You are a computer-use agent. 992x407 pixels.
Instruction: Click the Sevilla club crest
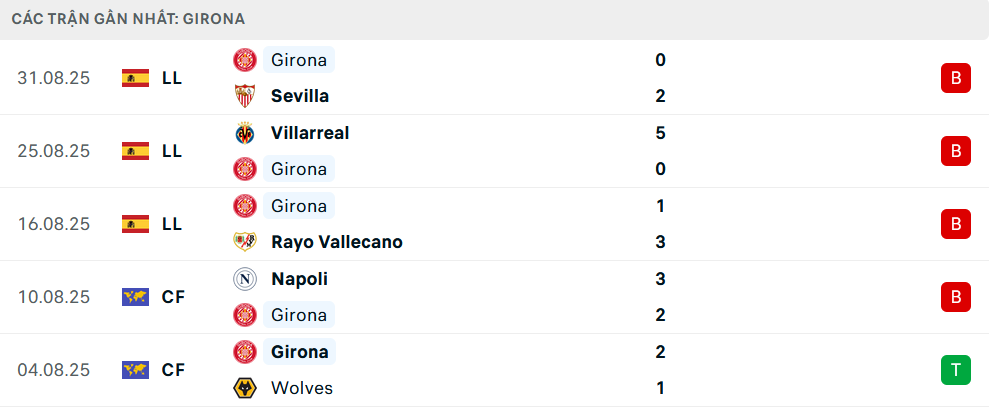(x=244, y=96)
